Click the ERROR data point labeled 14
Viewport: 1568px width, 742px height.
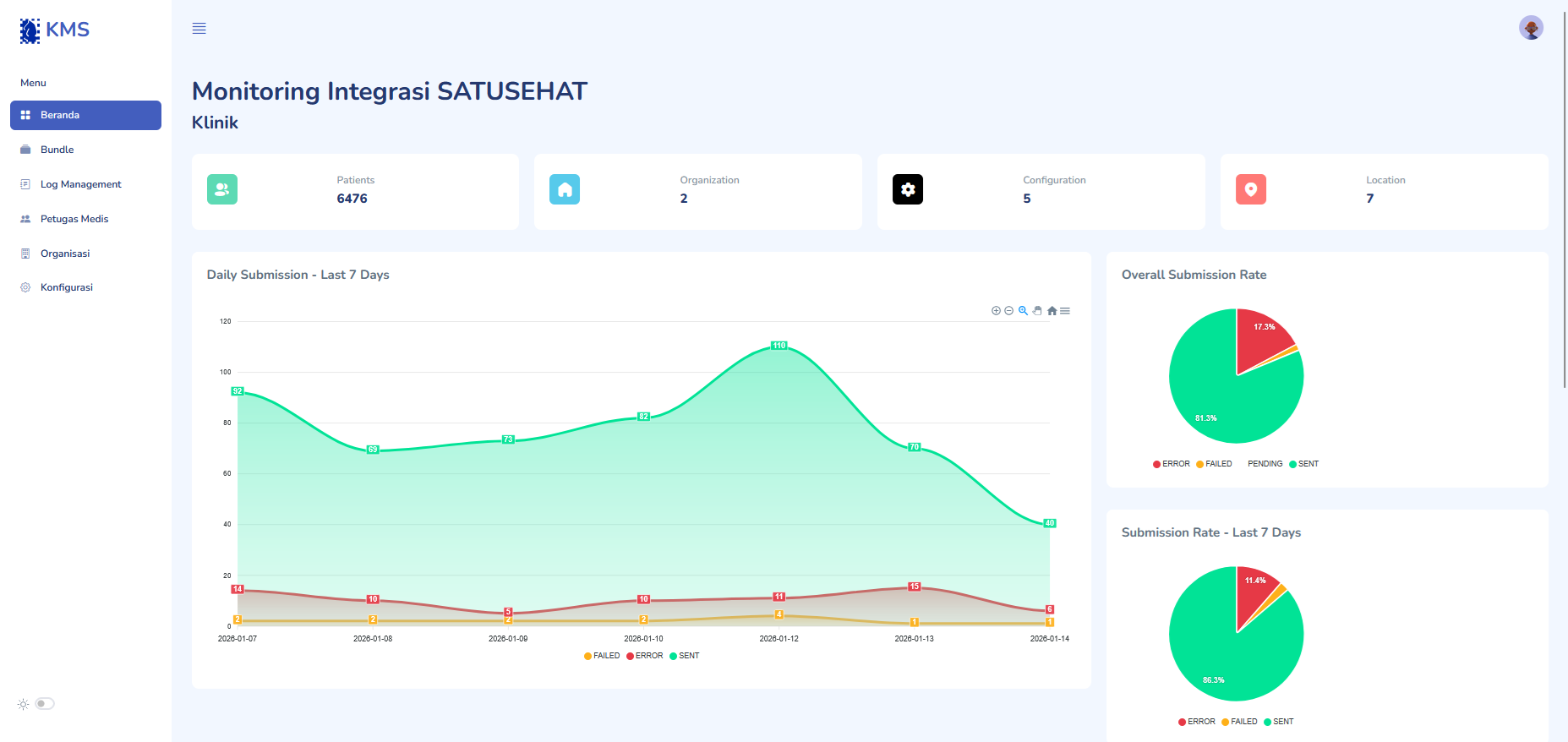coord(238,589)
